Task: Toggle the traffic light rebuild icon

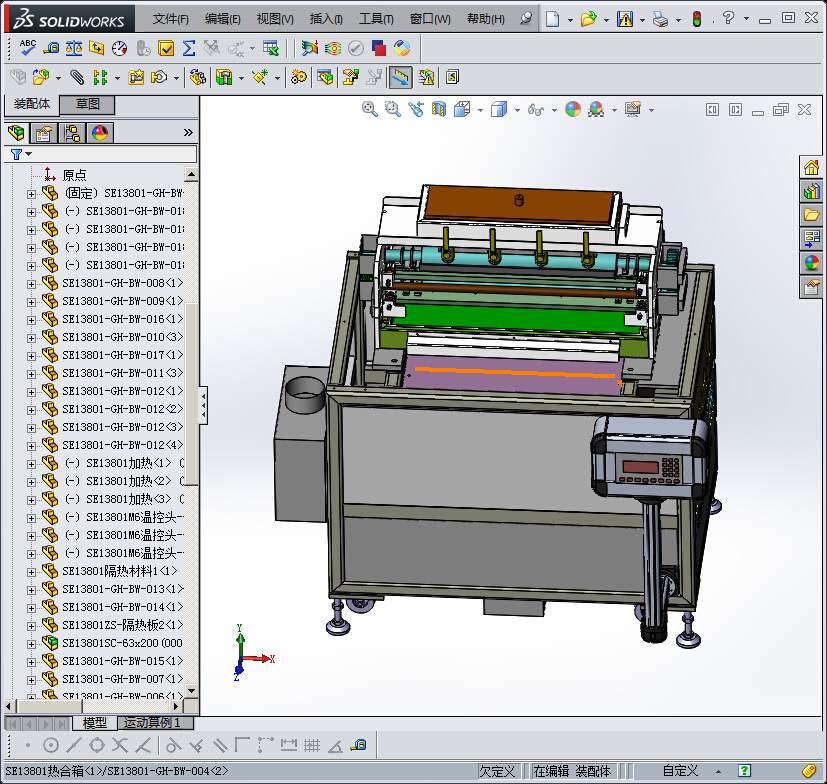Action: pos(697,19)
